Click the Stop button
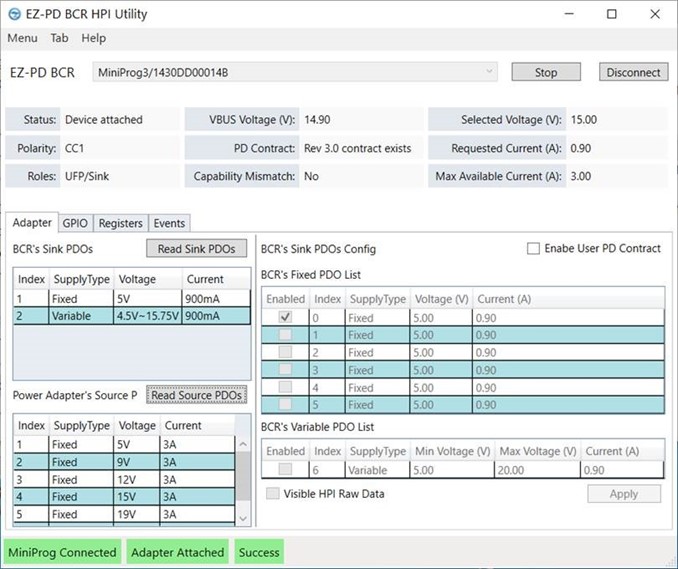 pos(546,72)
